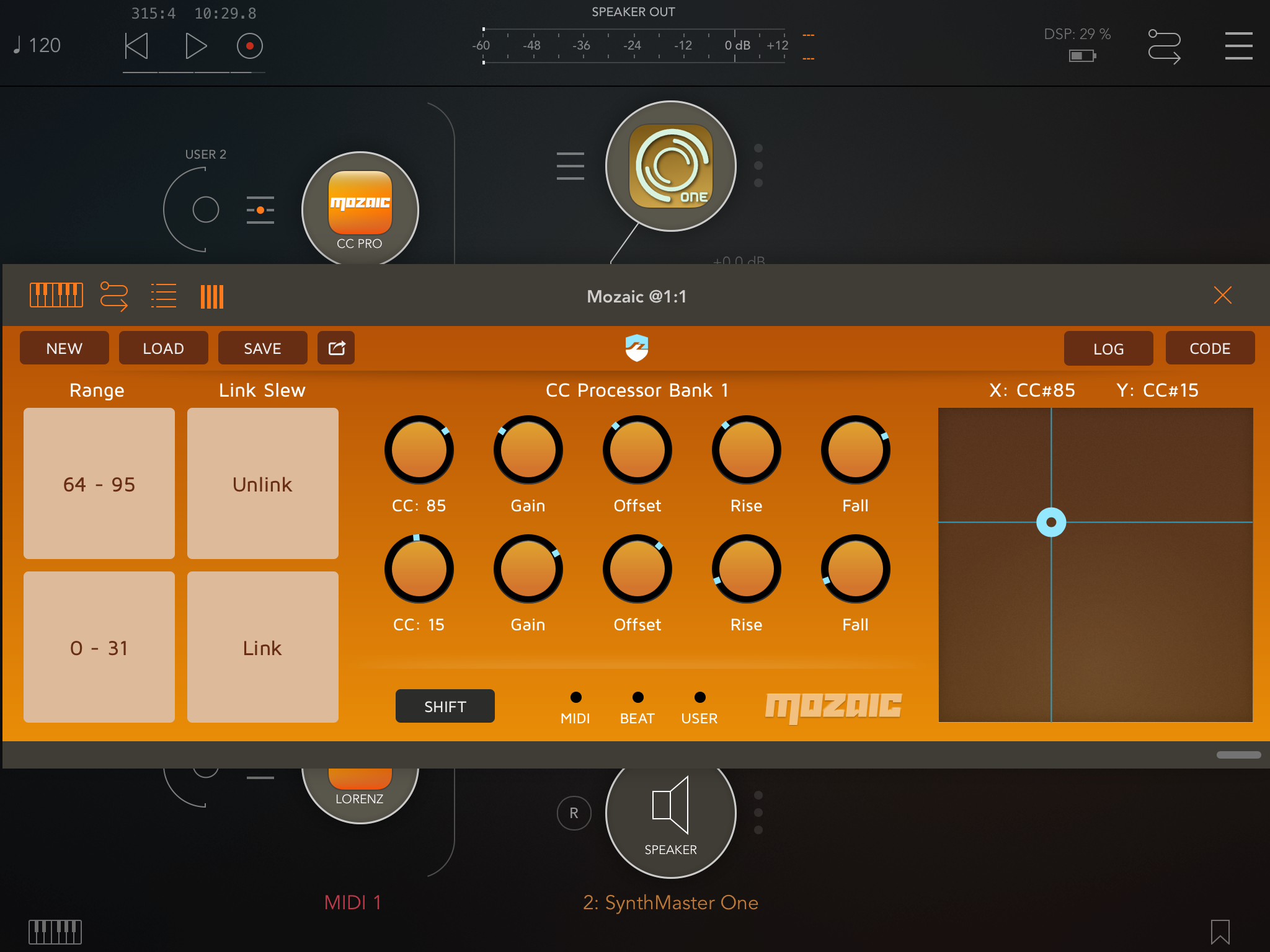
Task: Toggle the R button beside speaker
Action: click(x=574, y=813)
